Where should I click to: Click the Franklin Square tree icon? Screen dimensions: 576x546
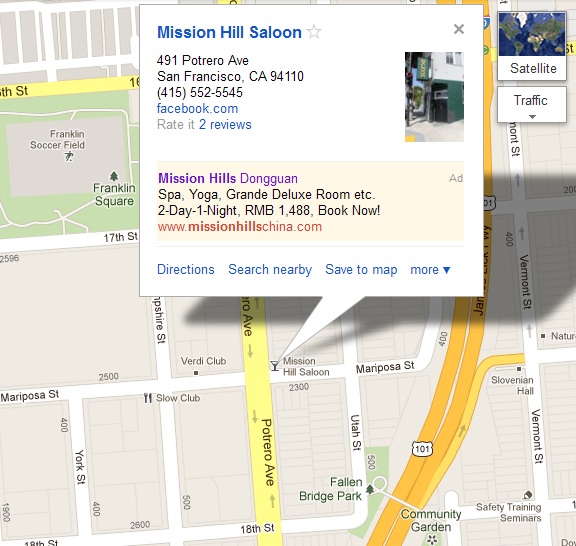point(114,176)
